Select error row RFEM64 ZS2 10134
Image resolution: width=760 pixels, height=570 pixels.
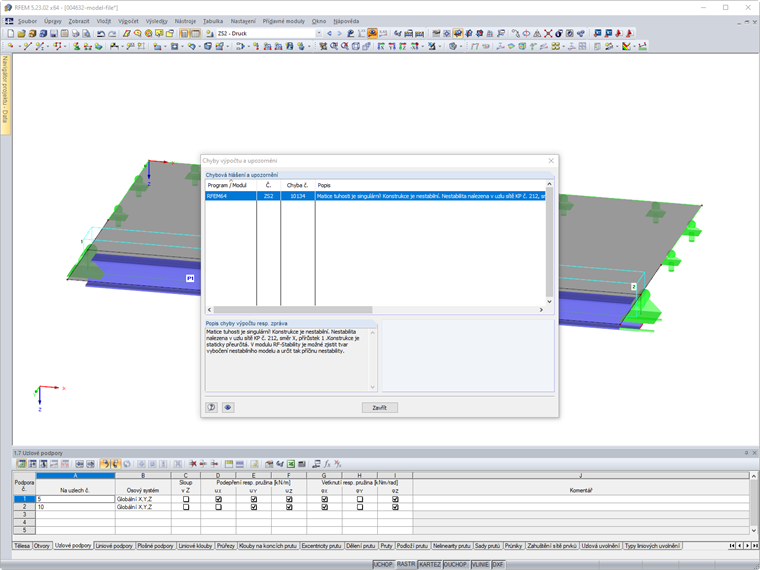click(376, 196)
